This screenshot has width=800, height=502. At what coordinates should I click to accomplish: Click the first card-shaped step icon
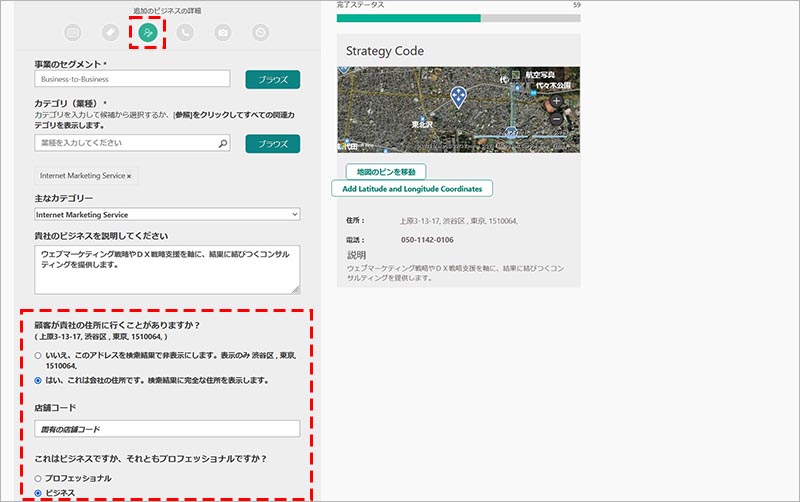click(x=72, y=32)
